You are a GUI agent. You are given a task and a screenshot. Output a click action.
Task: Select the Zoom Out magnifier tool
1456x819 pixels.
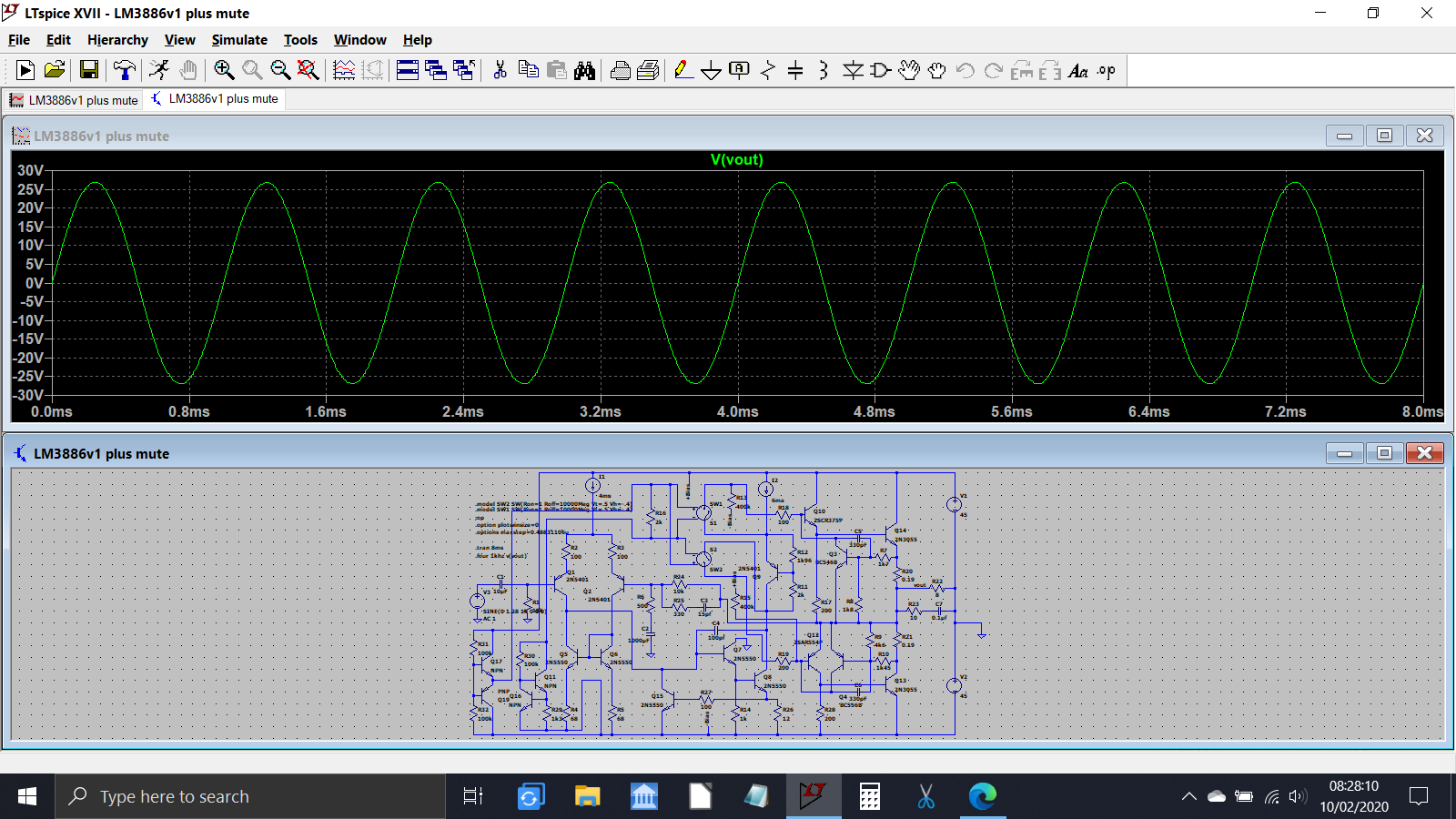pyautogui.click(x=280, y=70)
